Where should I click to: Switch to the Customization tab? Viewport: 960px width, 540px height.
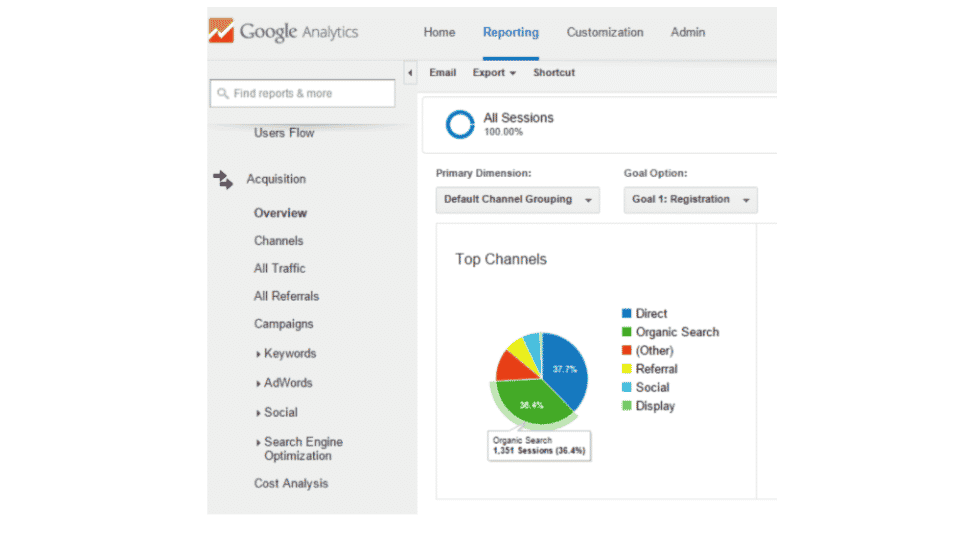[x=605, y=32]
